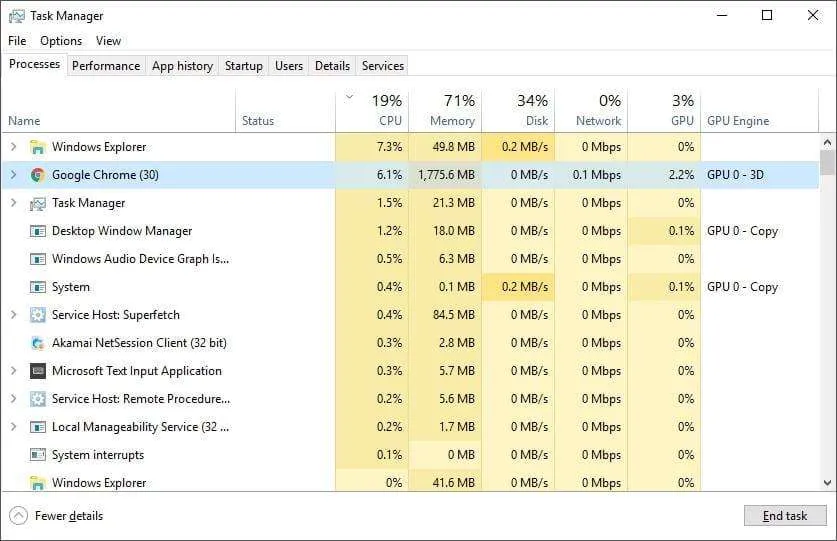This screenshot has height=541, width=837.
Task: Click the Task Manager process row icon
Action: tap(37, 203)
